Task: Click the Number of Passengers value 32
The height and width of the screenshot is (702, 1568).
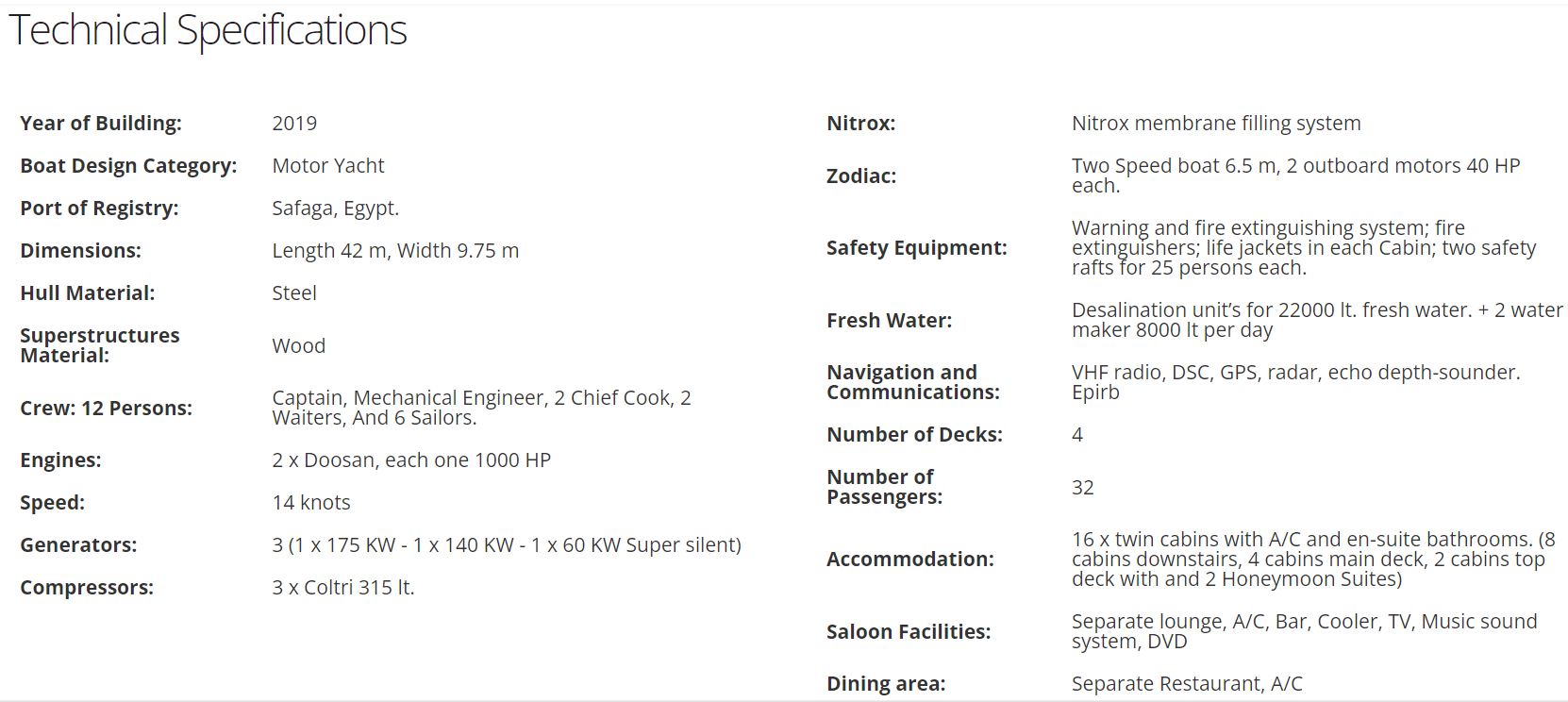Action: 1083,488
